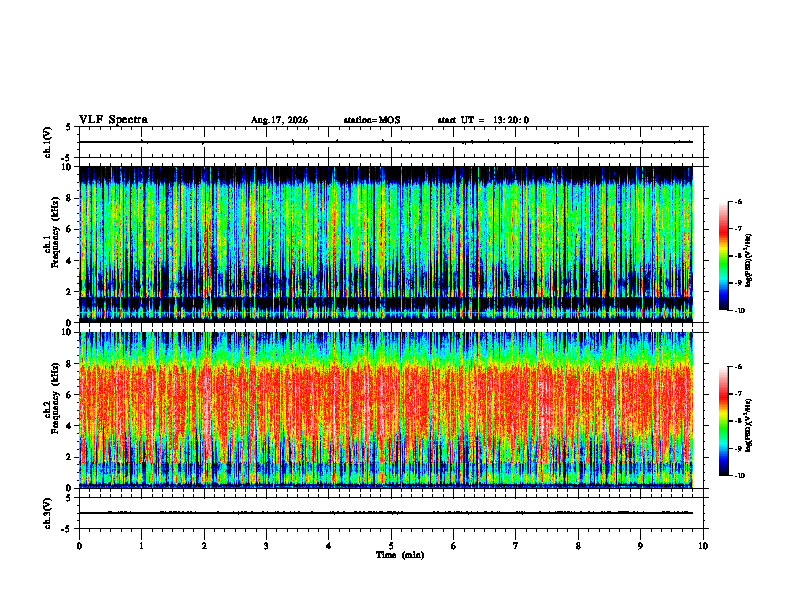Click the "VLF Spectra" plot title
The image size is (792, 612).
[113, 120]
